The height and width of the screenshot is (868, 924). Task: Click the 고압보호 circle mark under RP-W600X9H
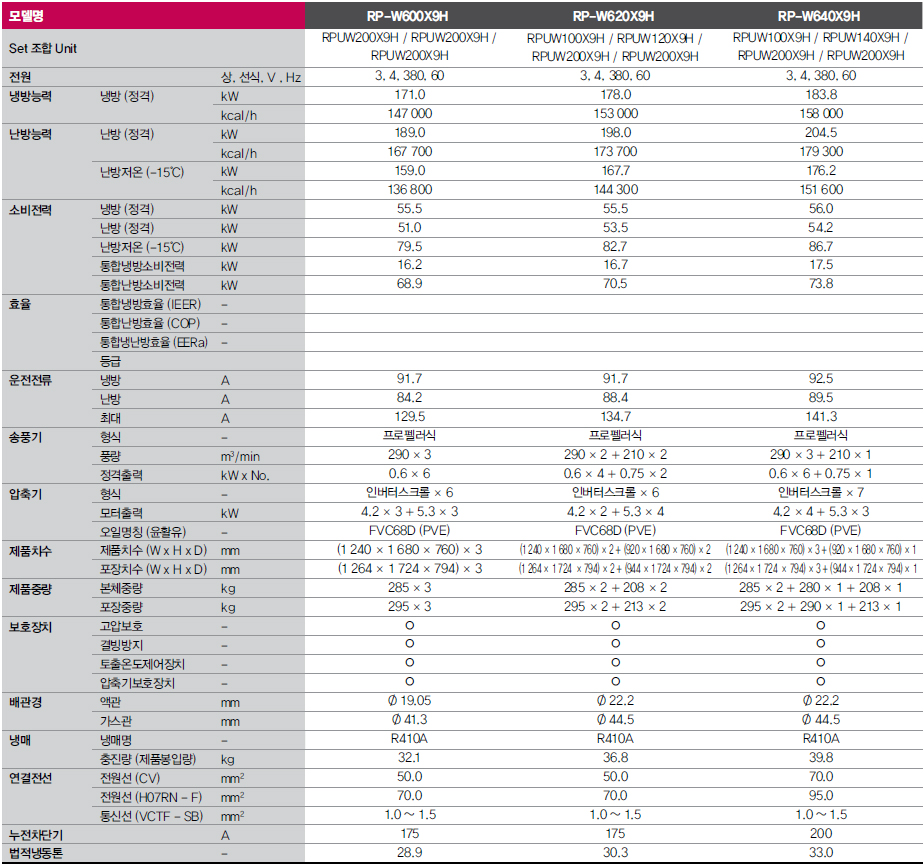pos(409,626)
